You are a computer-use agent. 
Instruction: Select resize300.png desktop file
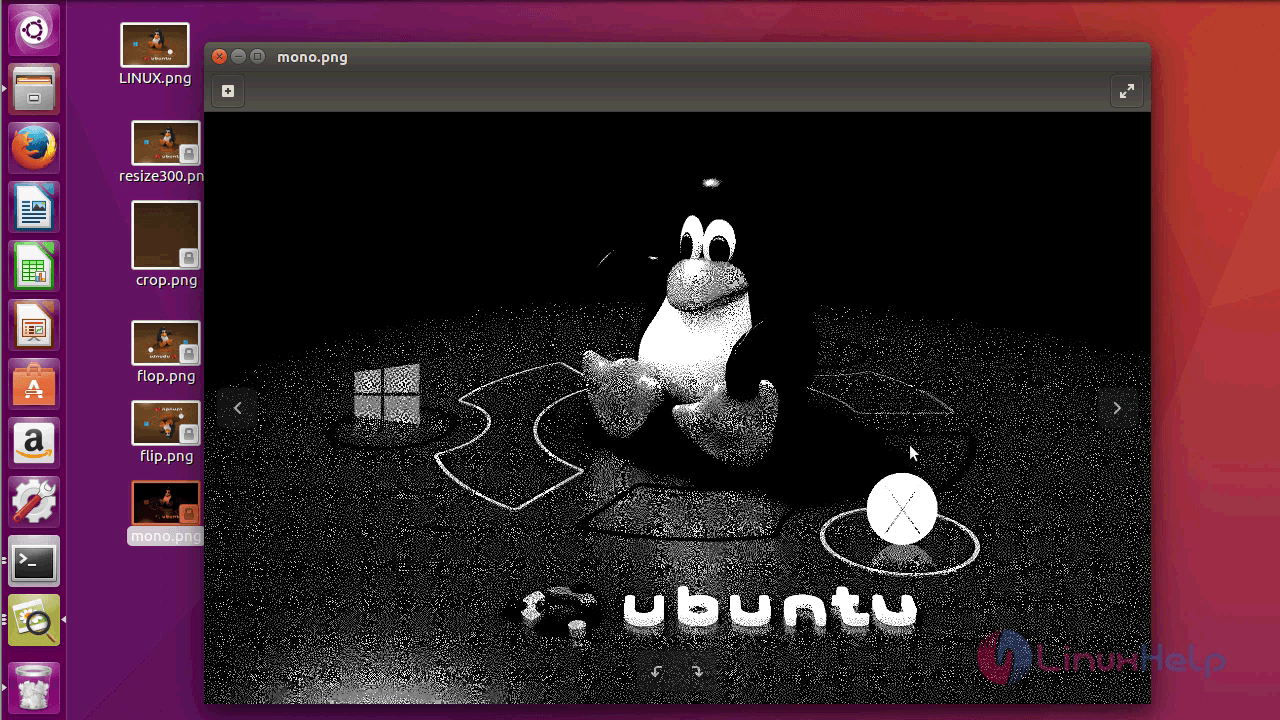(162, 153)
